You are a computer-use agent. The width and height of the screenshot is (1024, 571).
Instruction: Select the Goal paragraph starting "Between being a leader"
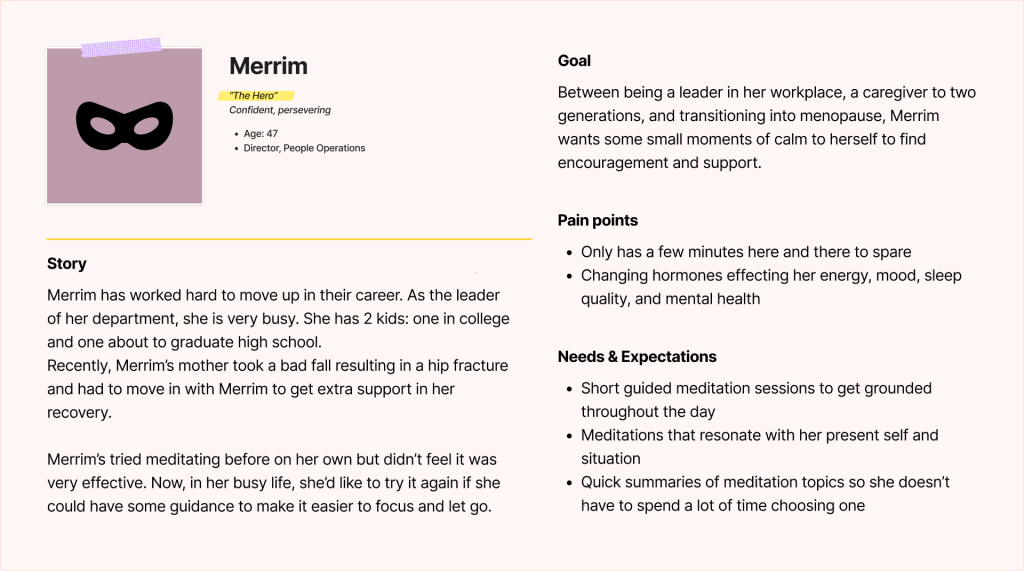(766, 127)
